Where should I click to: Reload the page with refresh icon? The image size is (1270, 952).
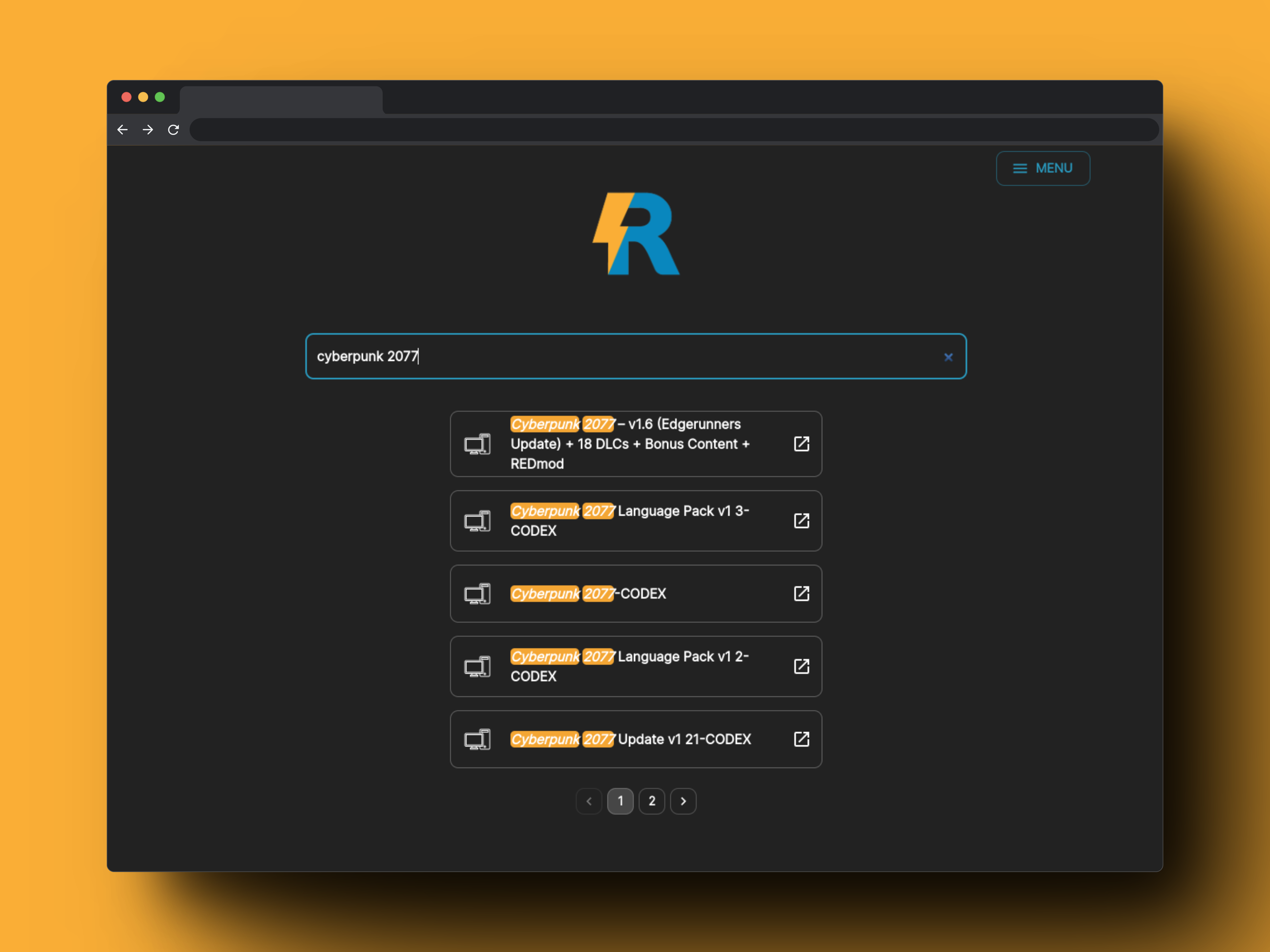173,130
